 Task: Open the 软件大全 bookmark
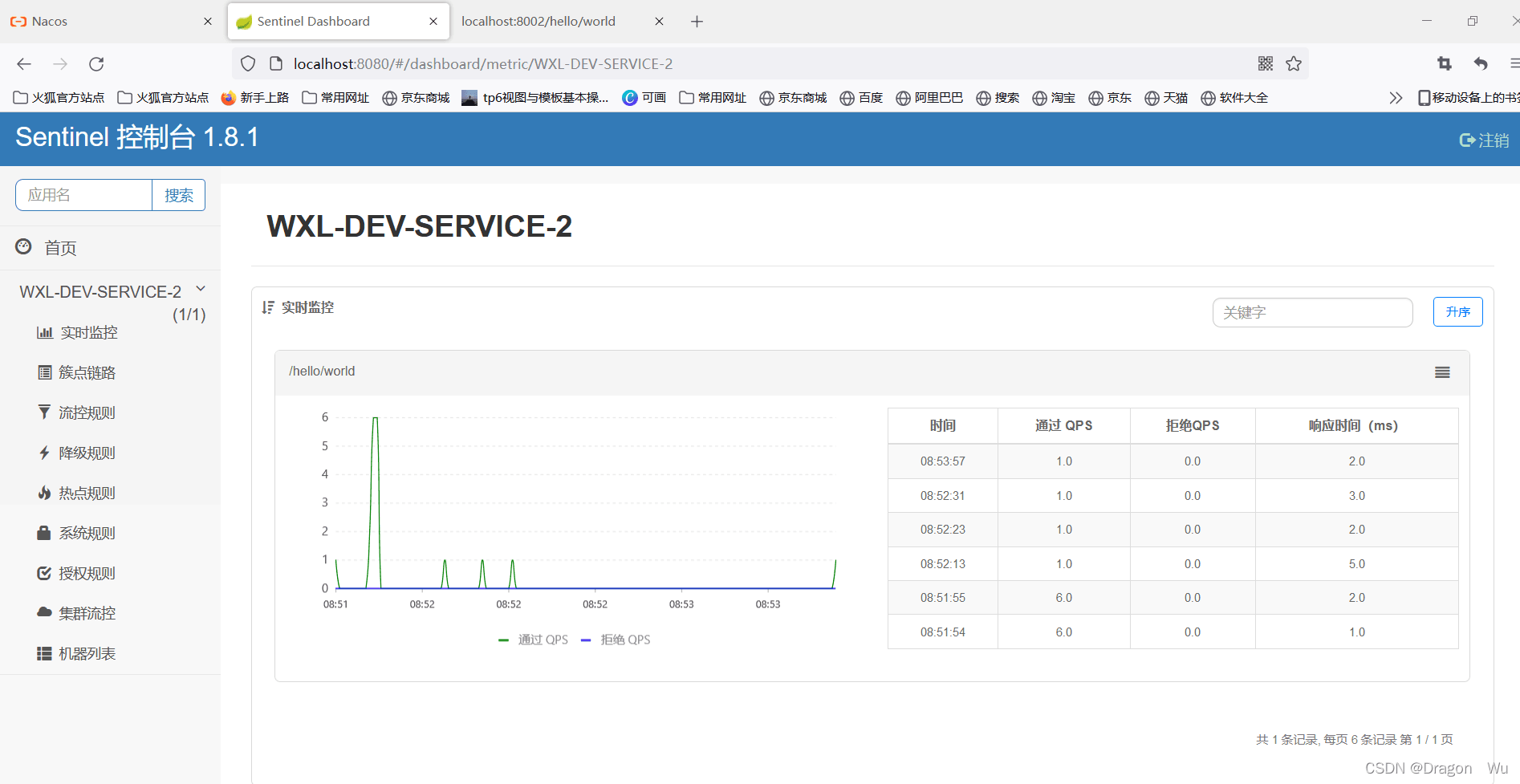pyautogui.click(x=1234, y=98)
